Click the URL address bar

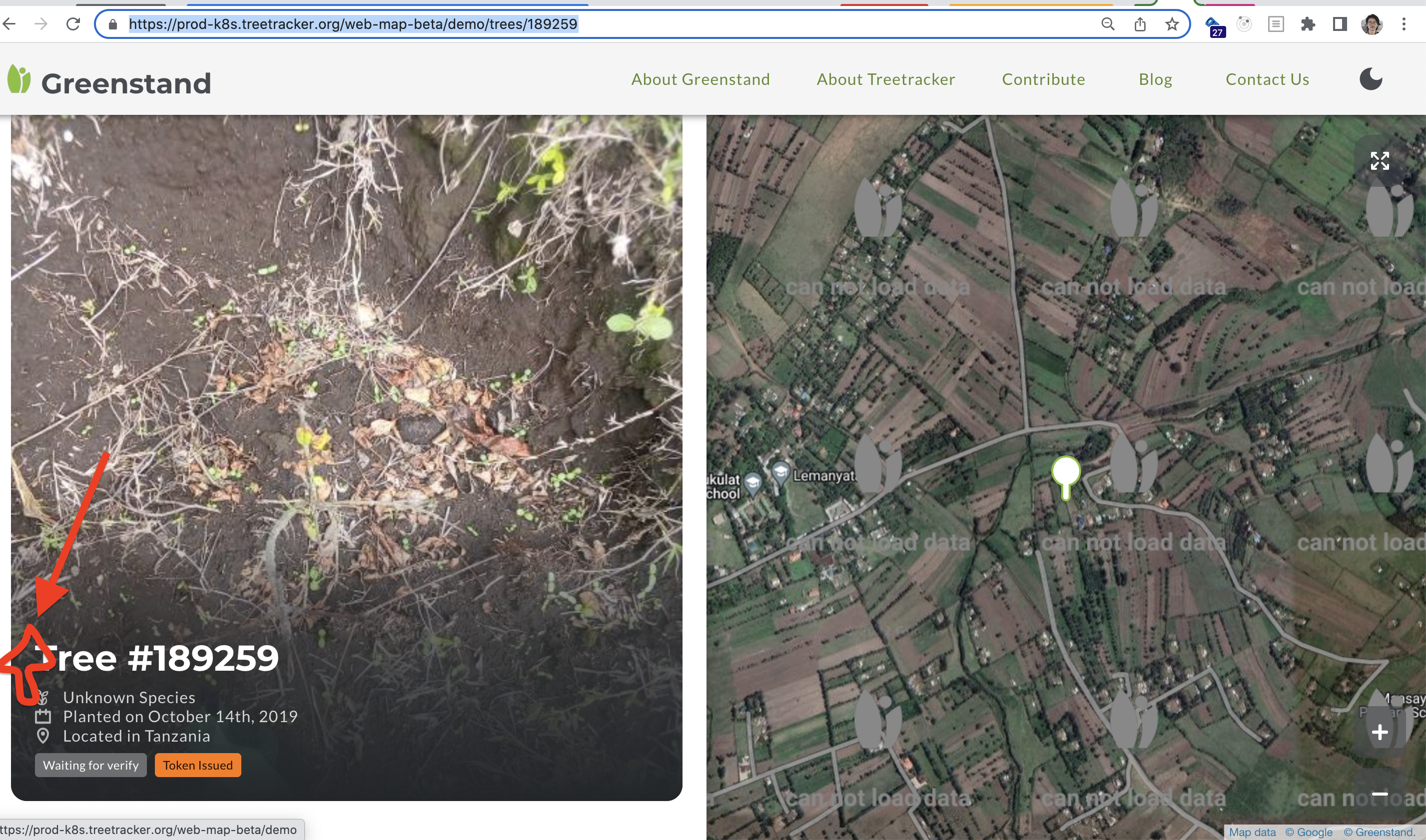click(566, 24)
